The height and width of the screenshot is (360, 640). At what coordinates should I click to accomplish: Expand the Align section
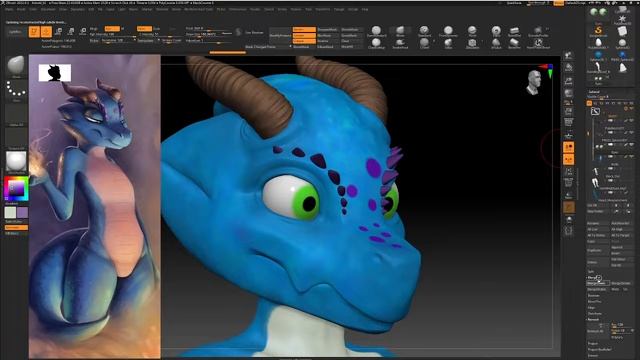coord(591,308)
